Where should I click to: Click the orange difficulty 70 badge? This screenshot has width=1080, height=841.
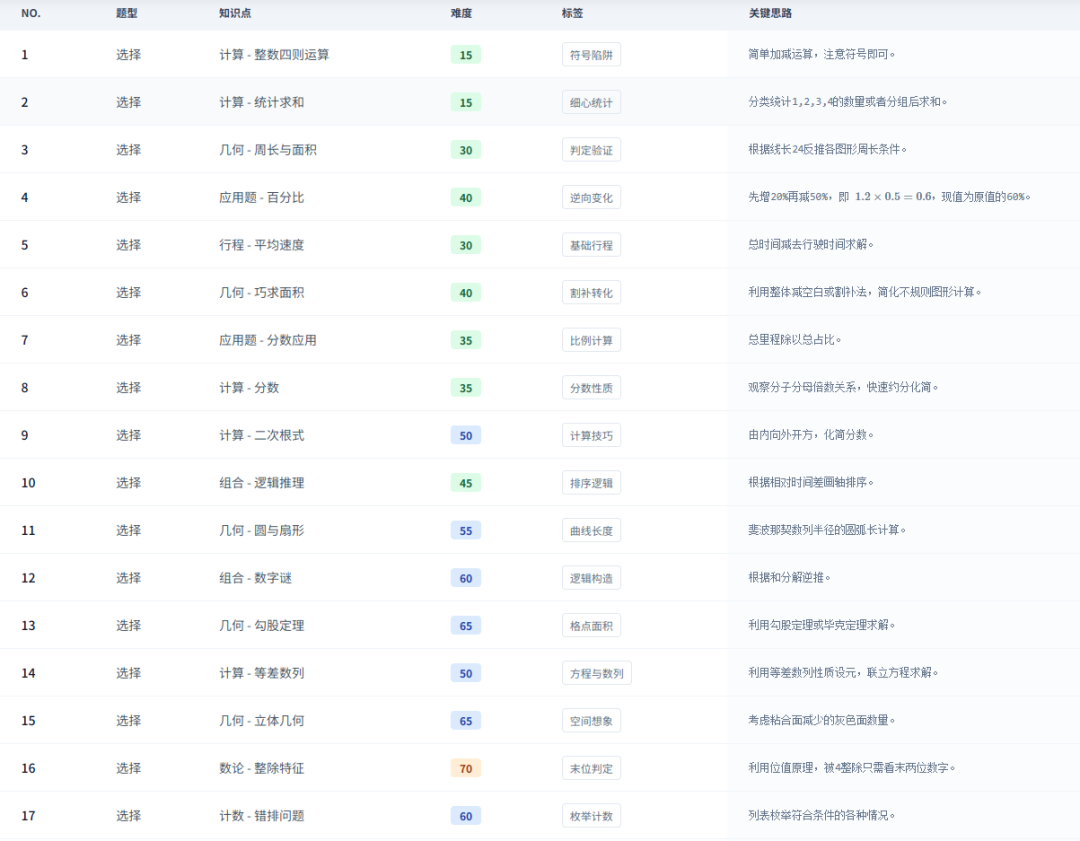point(466,768)
